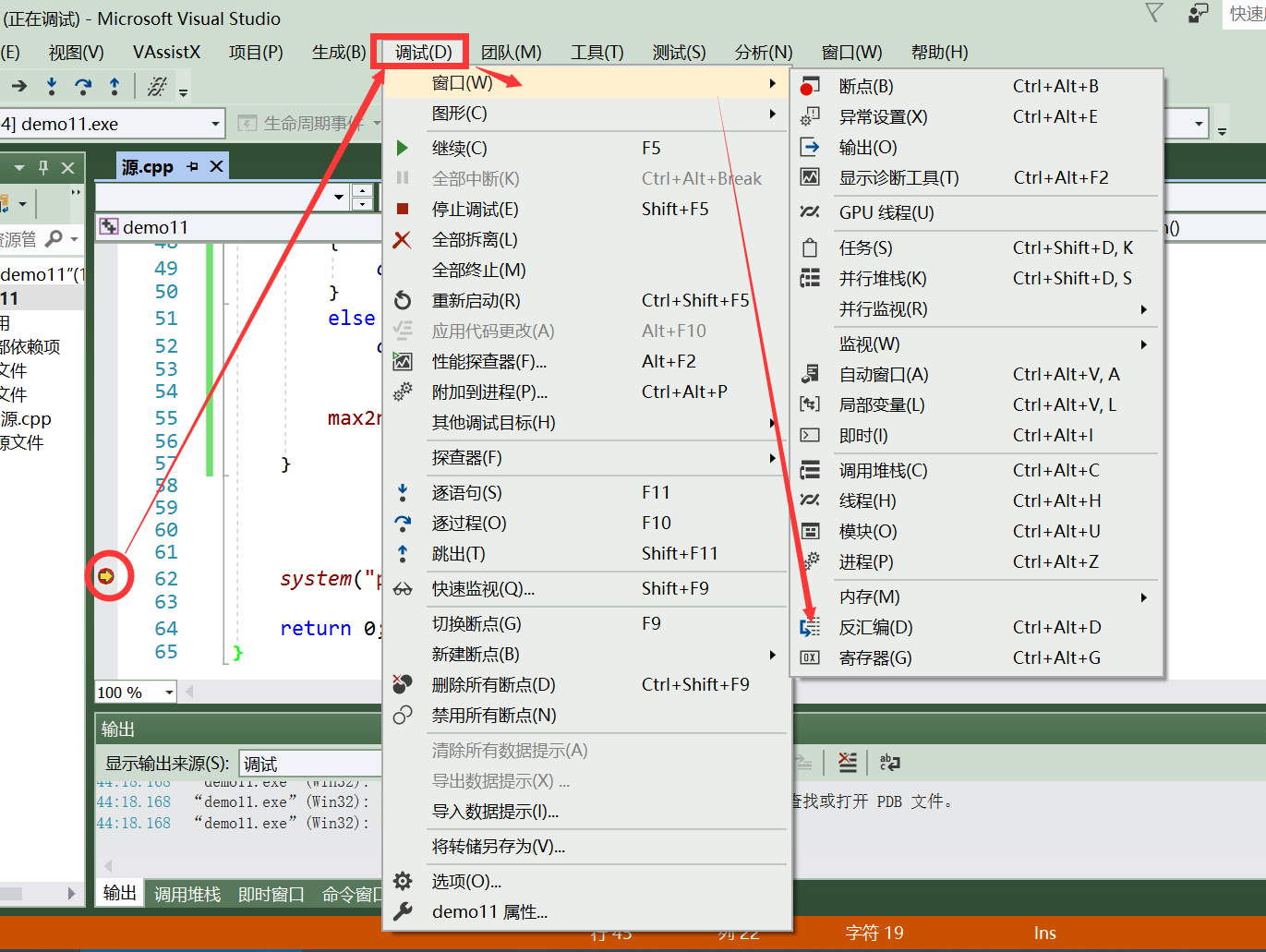Click the word wrap icon in Output toolbar
Viewport: 1266px width, 952px height.
[x=890, y=763]
